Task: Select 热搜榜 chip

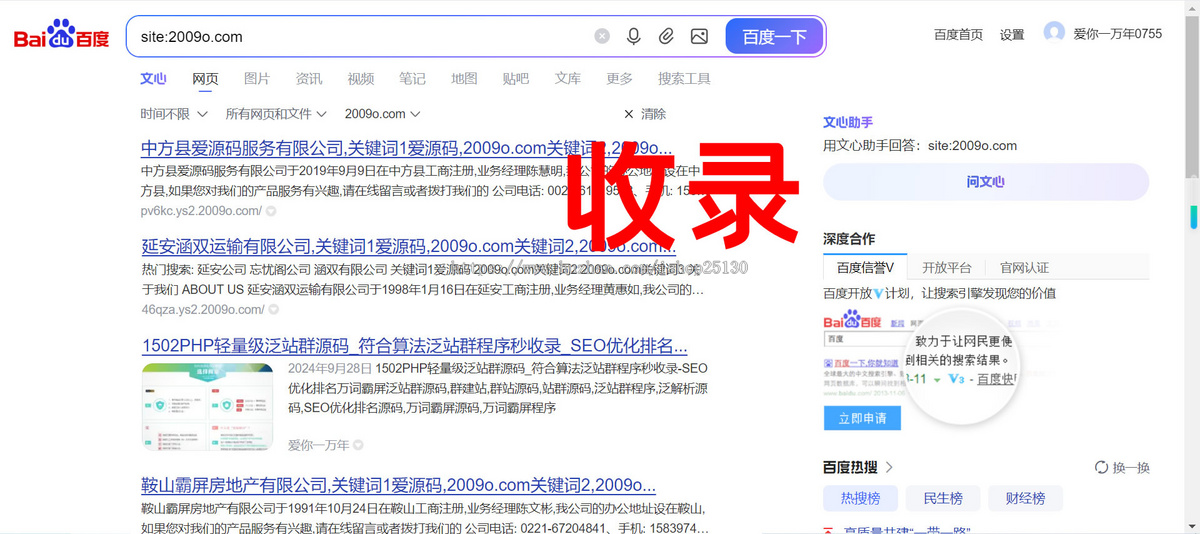Action: [x=860, y=498]
